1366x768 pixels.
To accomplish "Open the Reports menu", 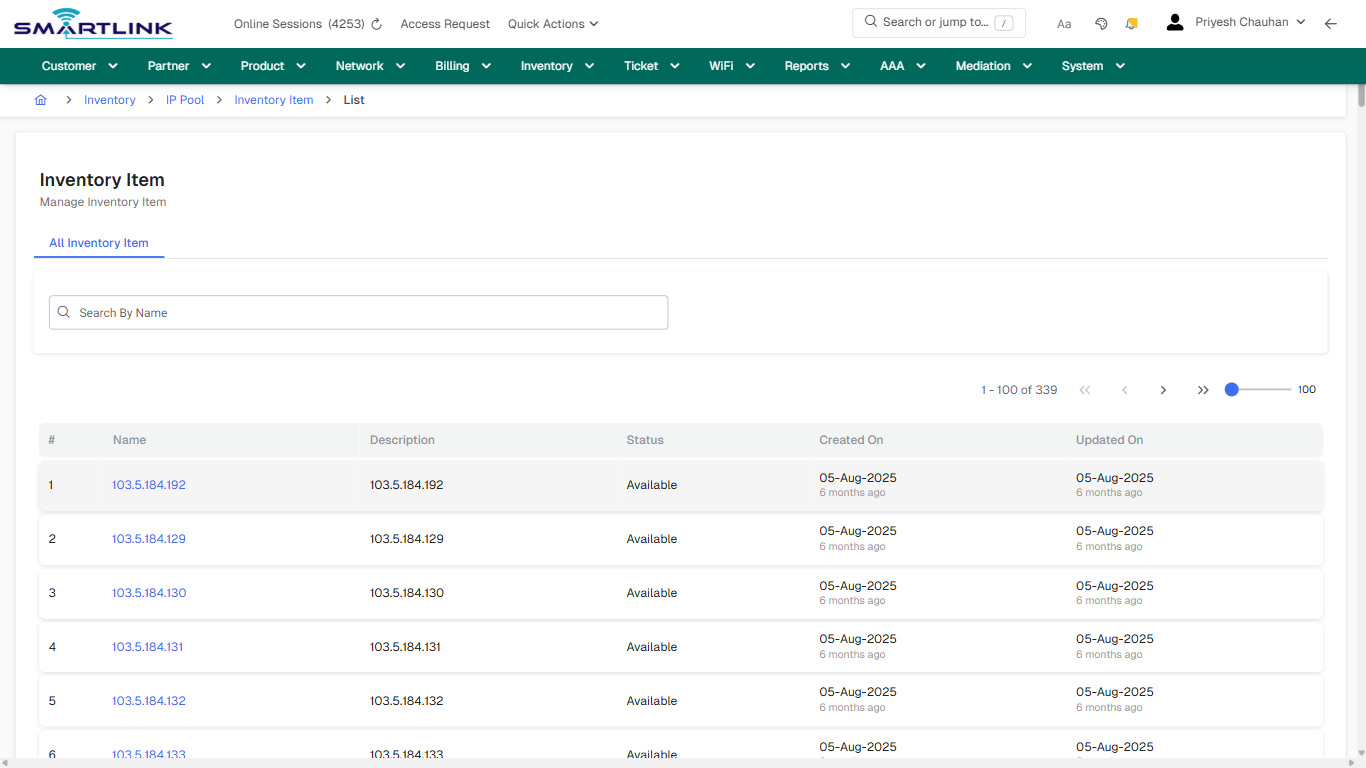I will [x=816, y=65].
